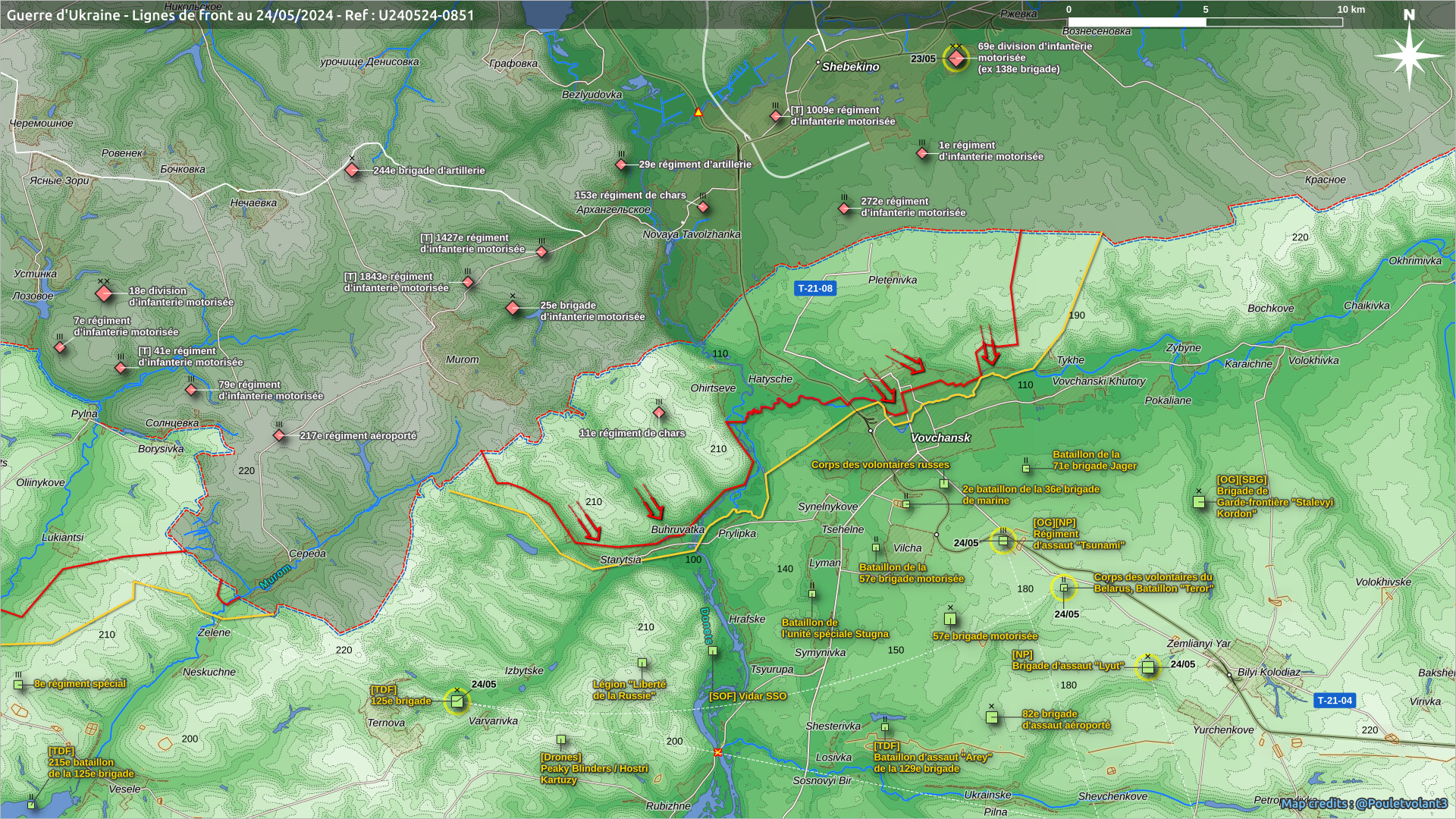This screenshot has width=1456, height=819.
Task: Click the 125e brigade TDF green square marker
Action: [457, 701]
